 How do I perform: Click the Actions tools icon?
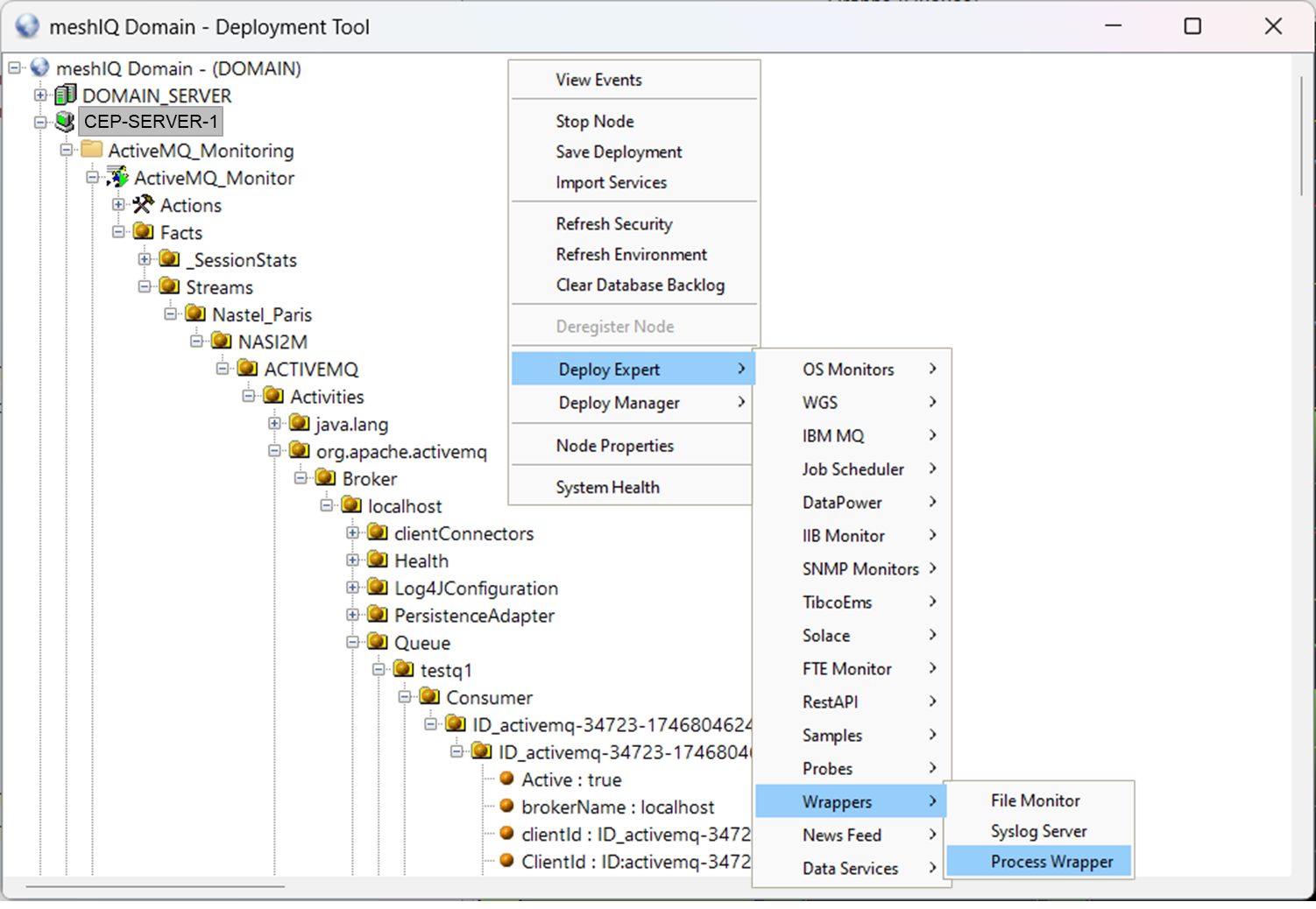point(144,204)
